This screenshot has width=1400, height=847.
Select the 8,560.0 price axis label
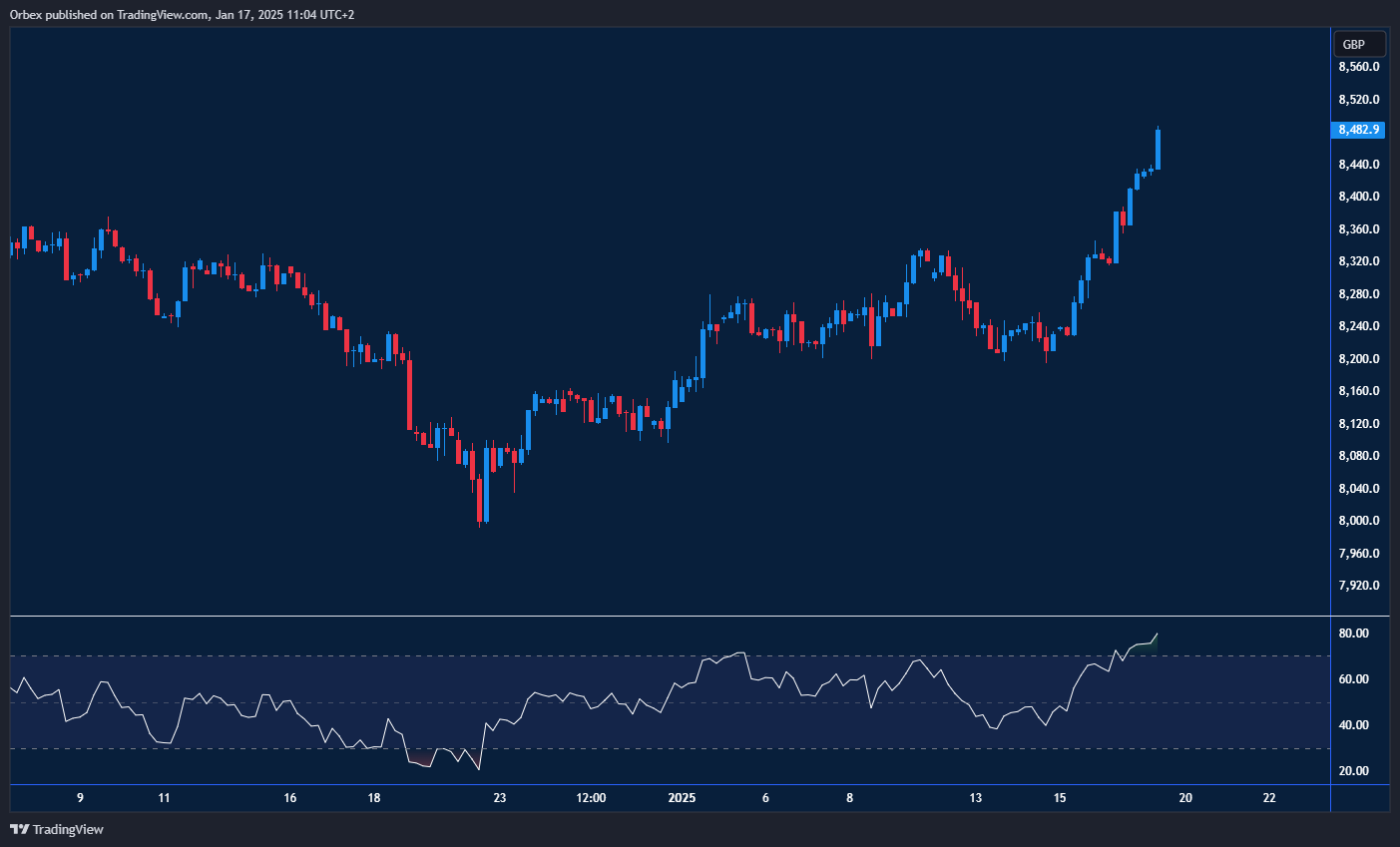pyautogui.click(x=1358, y=67)
